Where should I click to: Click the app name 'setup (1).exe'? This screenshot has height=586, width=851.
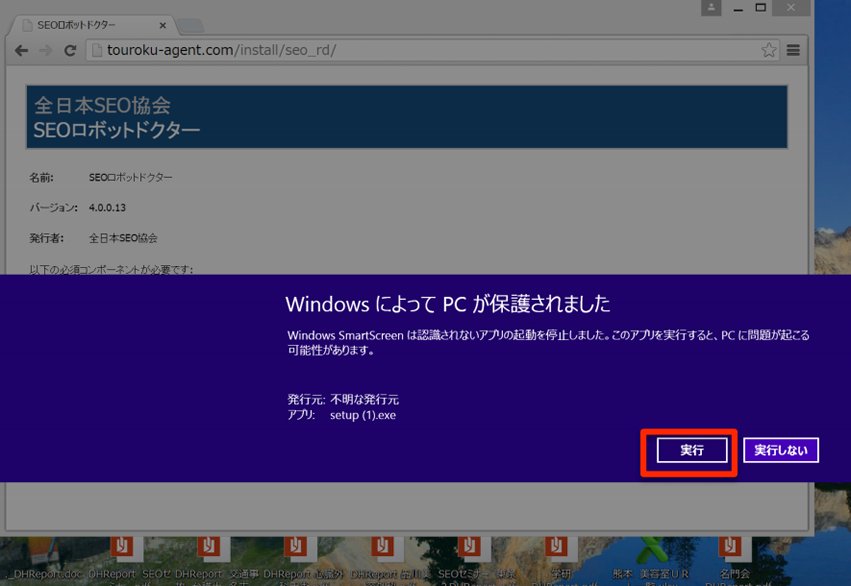(363, 415)
